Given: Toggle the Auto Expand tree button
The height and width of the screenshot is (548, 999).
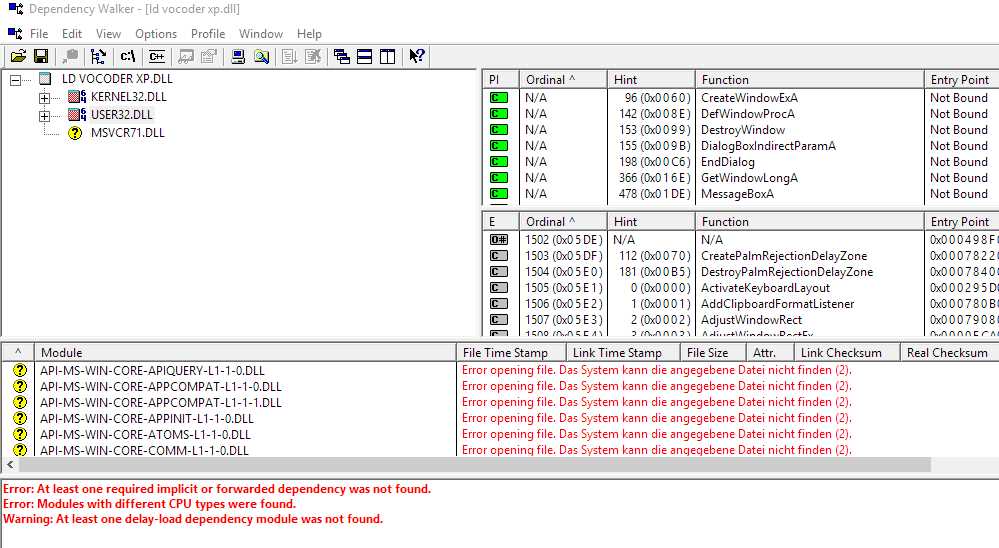Looking at the screenshot, I should click(x=98, y=57).
